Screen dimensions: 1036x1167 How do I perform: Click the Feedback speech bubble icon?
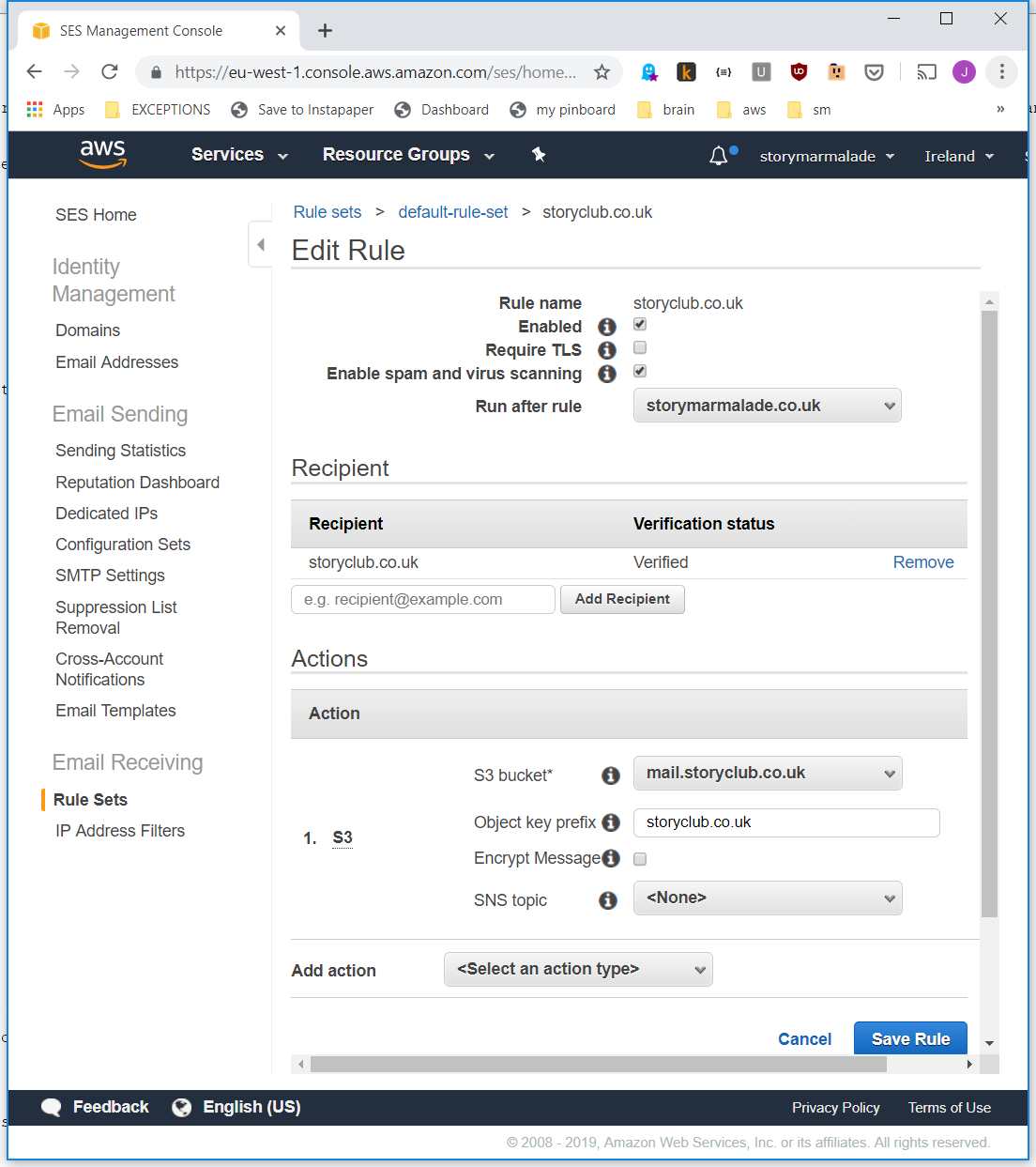(x=52, y=1107)
